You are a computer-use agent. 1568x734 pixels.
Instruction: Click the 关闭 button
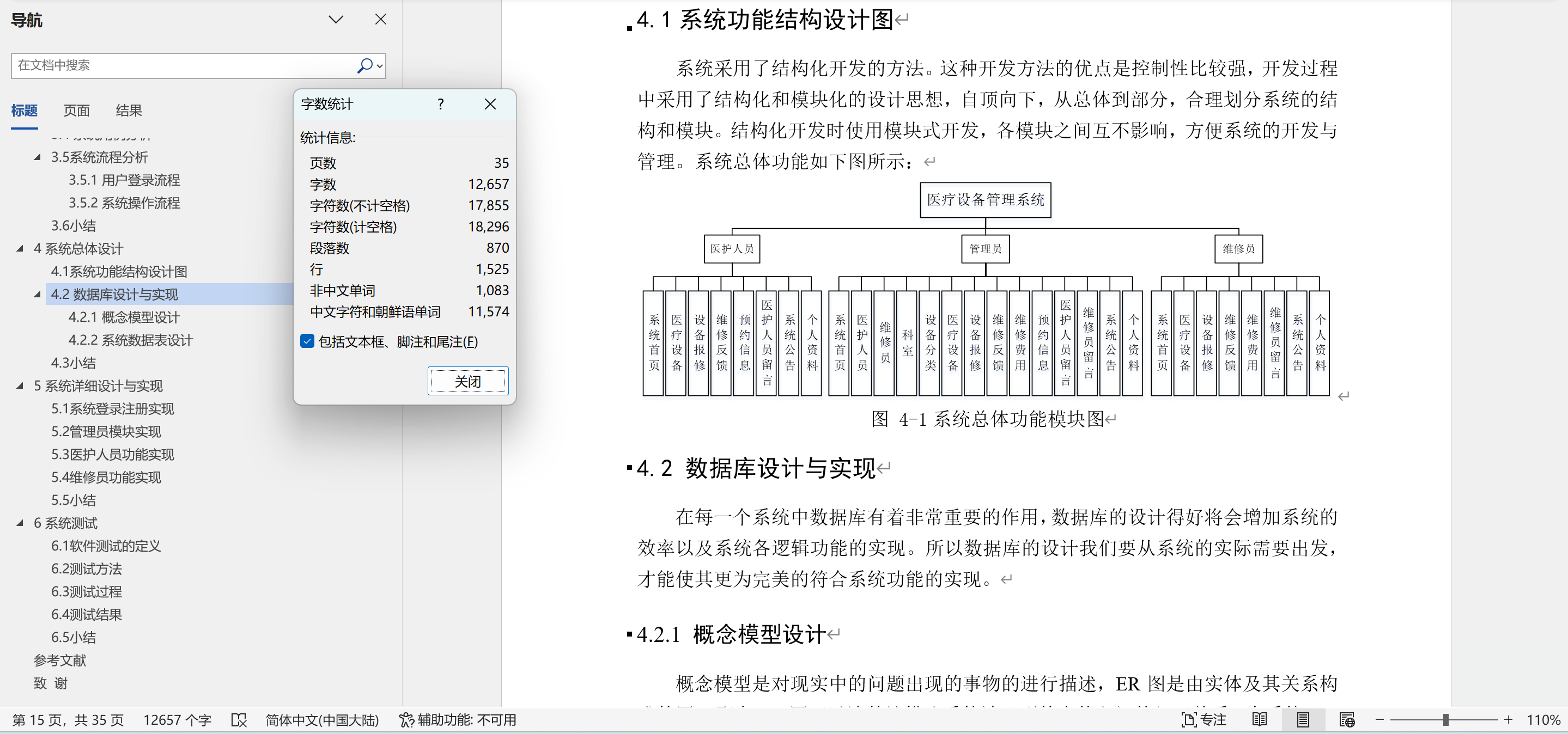(468, 381)
